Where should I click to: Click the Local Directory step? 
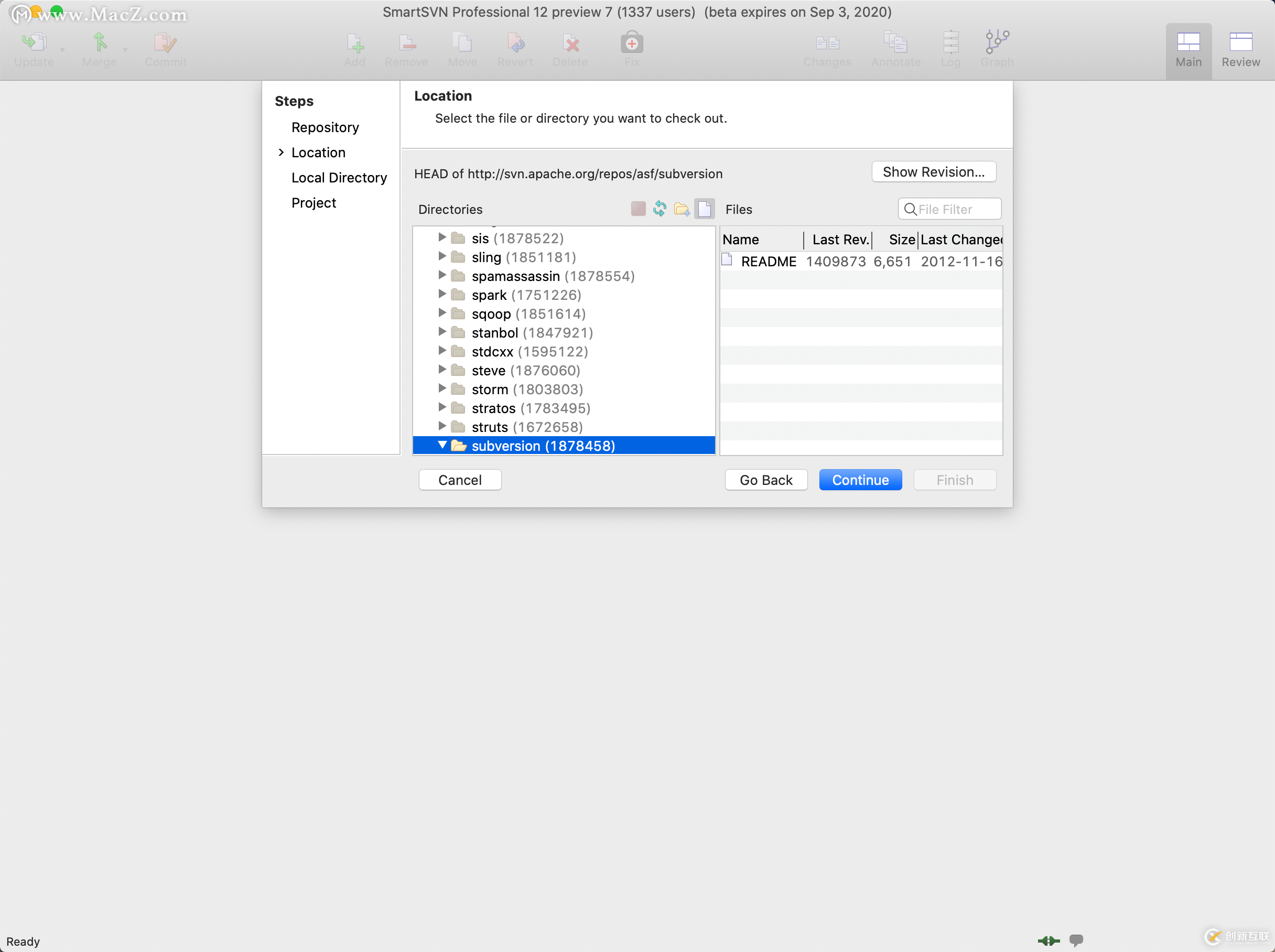click(339, 178)
